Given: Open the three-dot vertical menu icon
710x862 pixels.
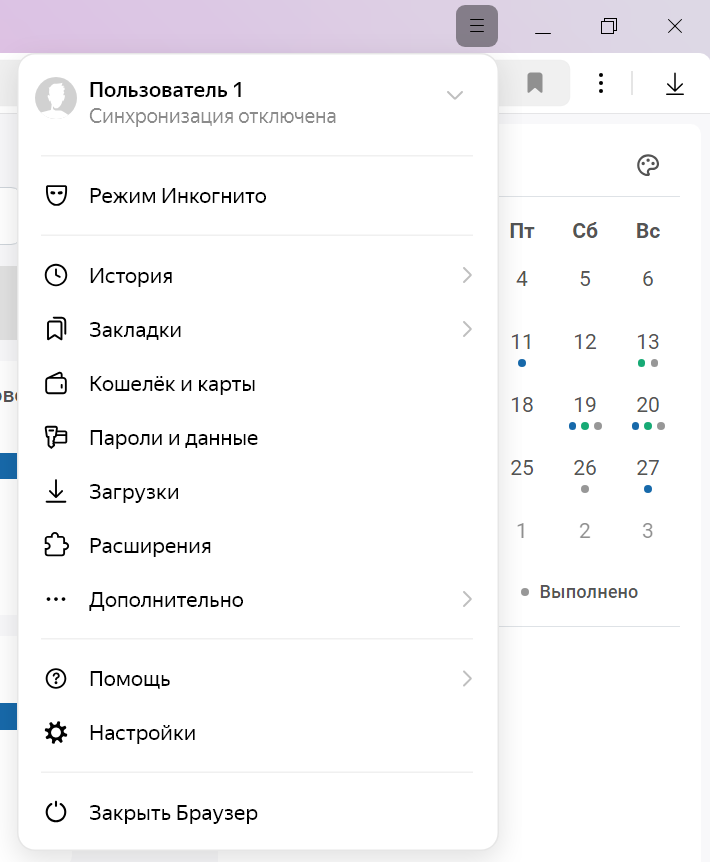Looking at the screenshot, I should coord(600,84).
